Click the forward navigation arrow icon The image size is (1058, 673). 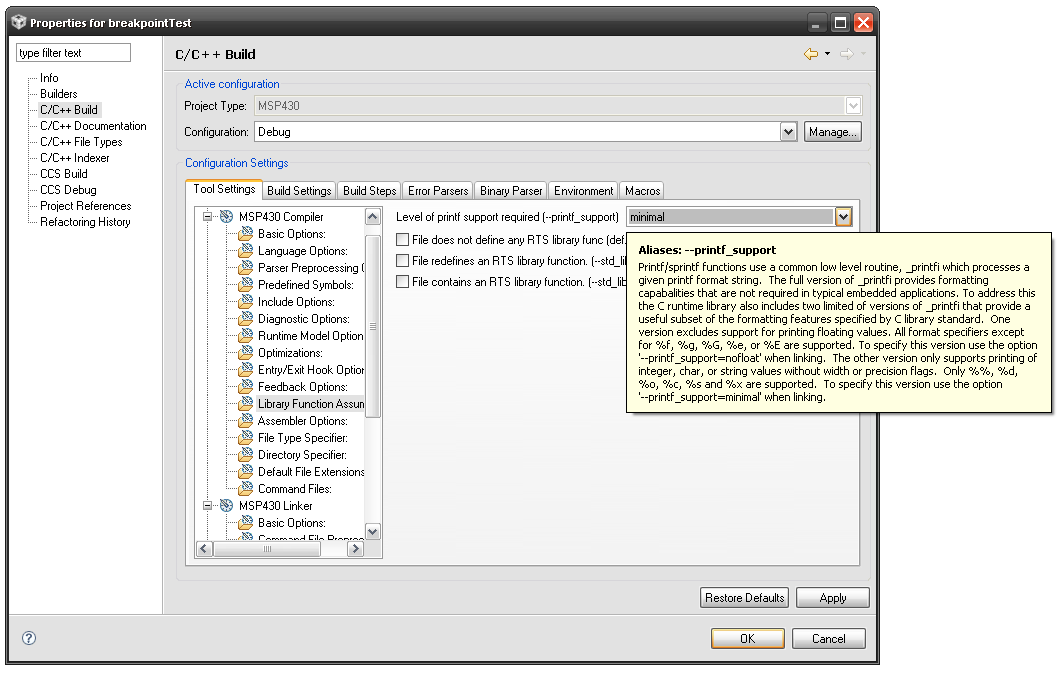(846, 54)
